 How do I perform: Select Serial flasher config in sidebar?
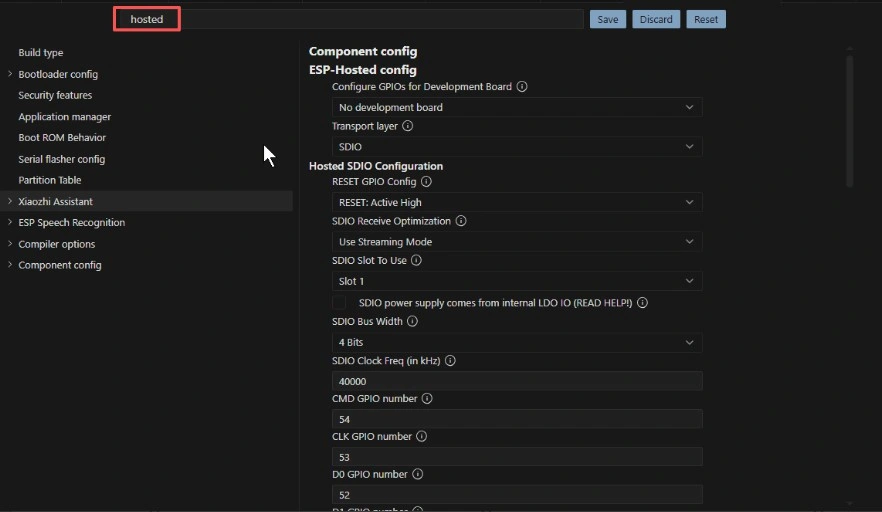(61, 159)
